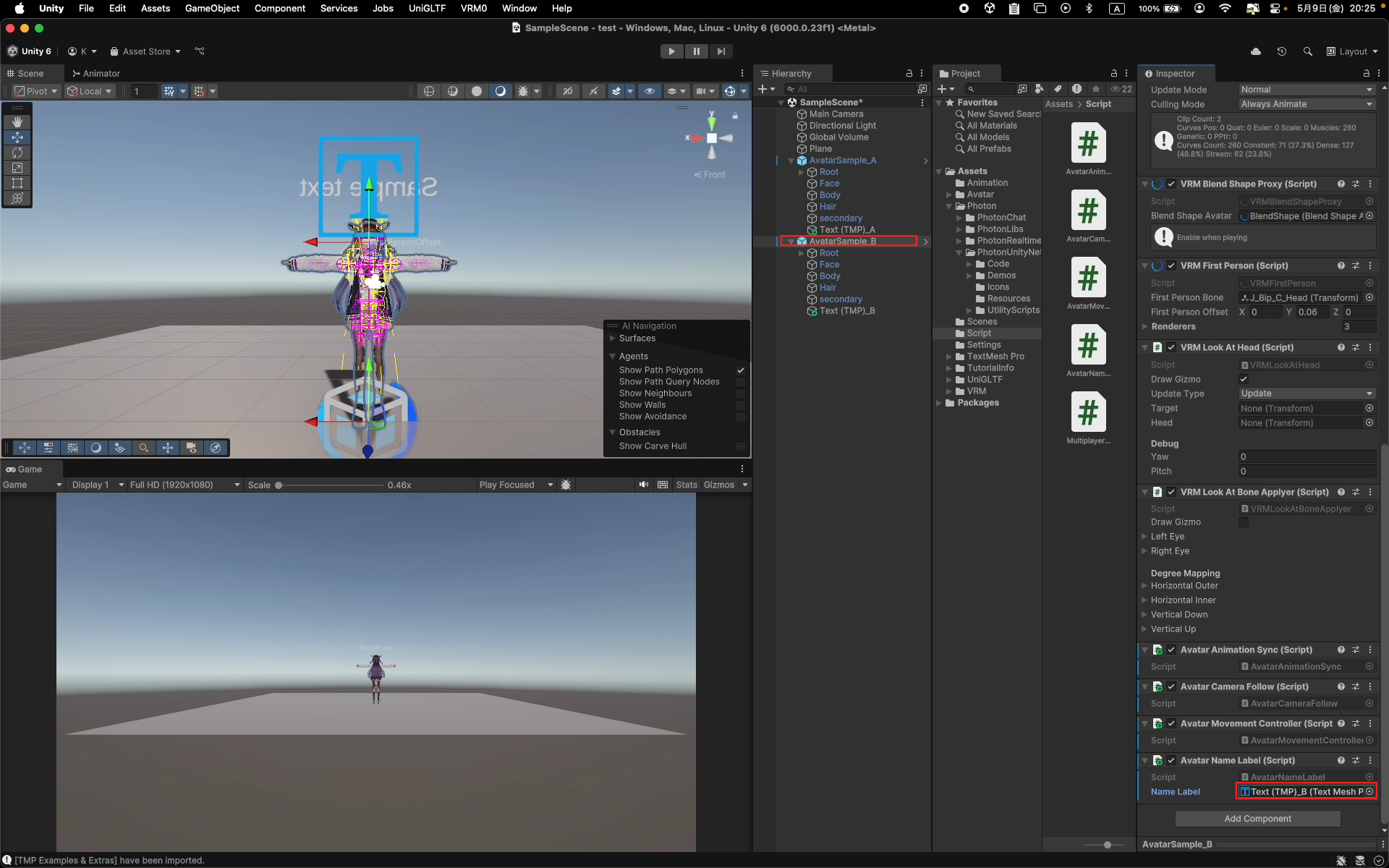Click the Multiplayer script thumbnail

tap(1089, 412)
